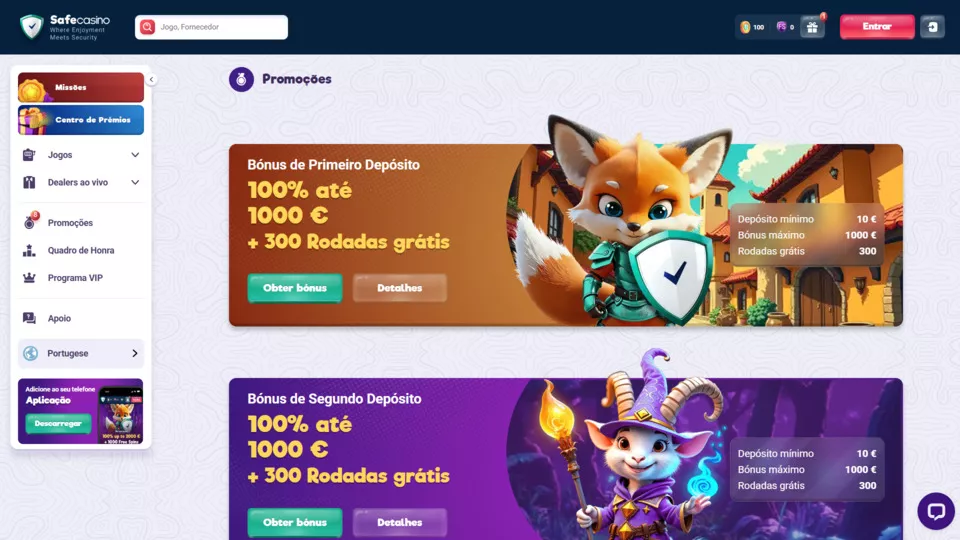Expand the Dealers ao vivo chevron
Image resolution: width=960 pixels, height=540 pixels.
tap(135, 182)
